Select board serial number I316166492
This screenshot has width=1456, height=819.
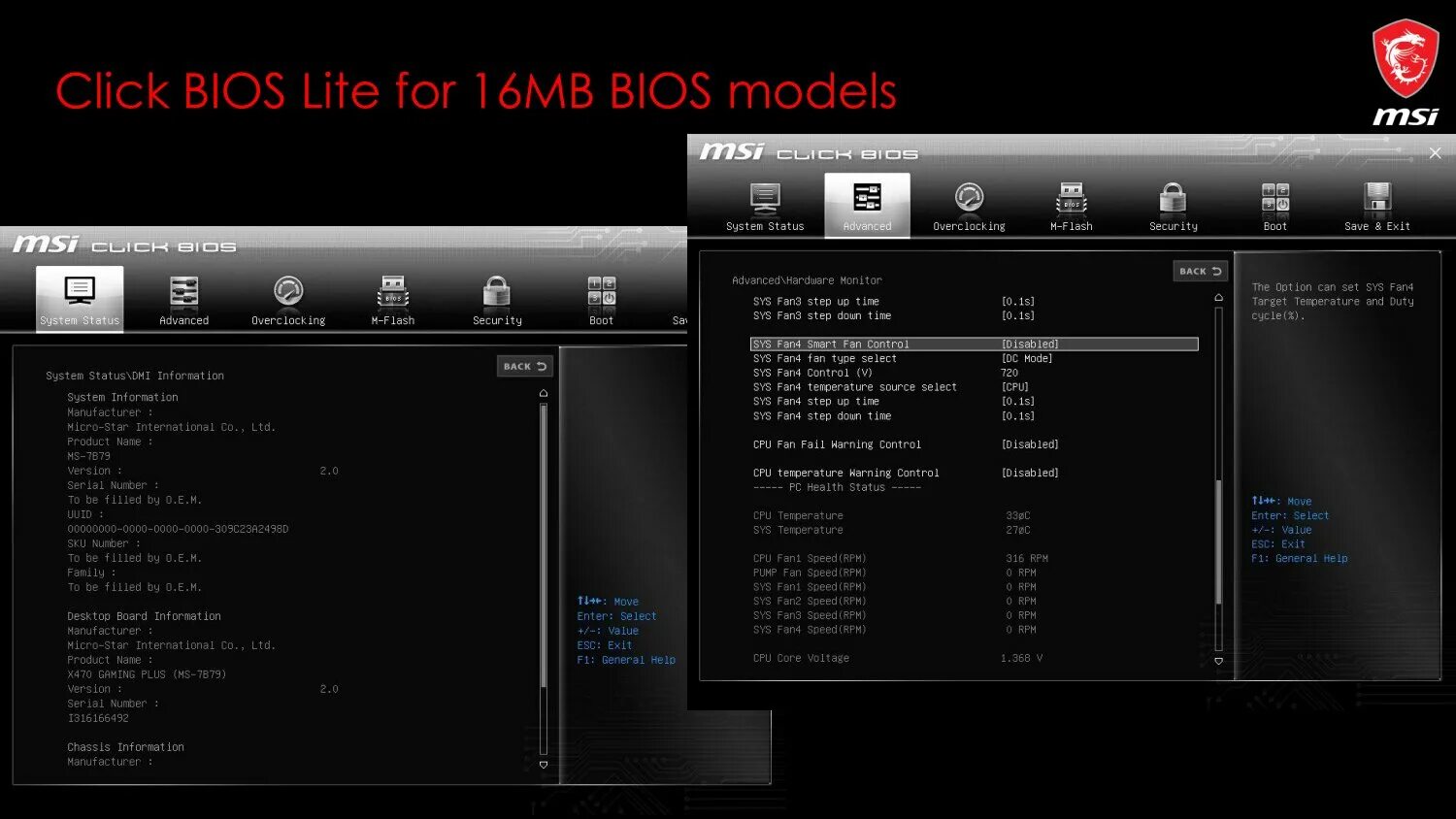[x=98, y=718]
